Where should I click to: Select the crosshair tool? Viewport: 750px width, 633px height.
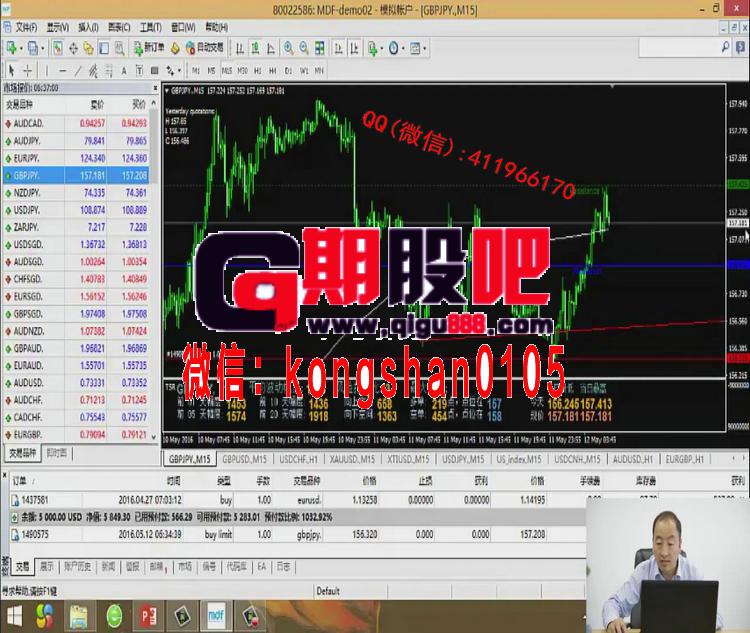[x=27, y=71]
